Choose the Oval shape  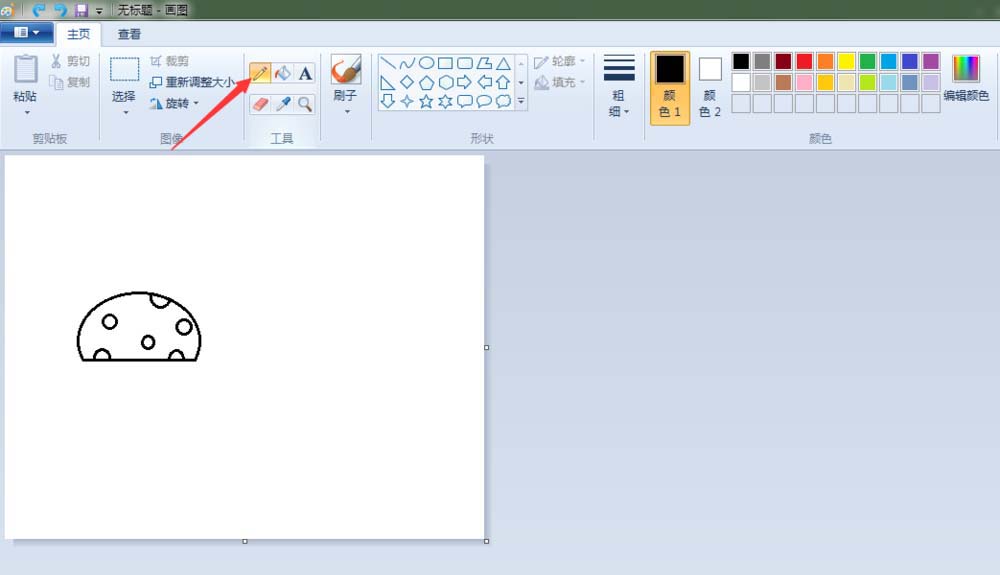tap(426, 63)
